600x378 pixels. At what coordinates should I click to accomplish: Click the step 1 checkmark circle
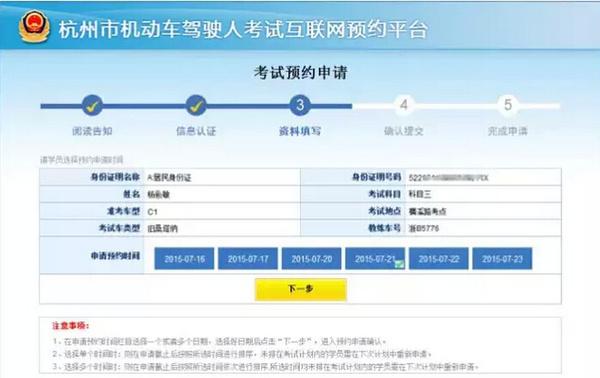pyautogui.click(x=92, y=106)
